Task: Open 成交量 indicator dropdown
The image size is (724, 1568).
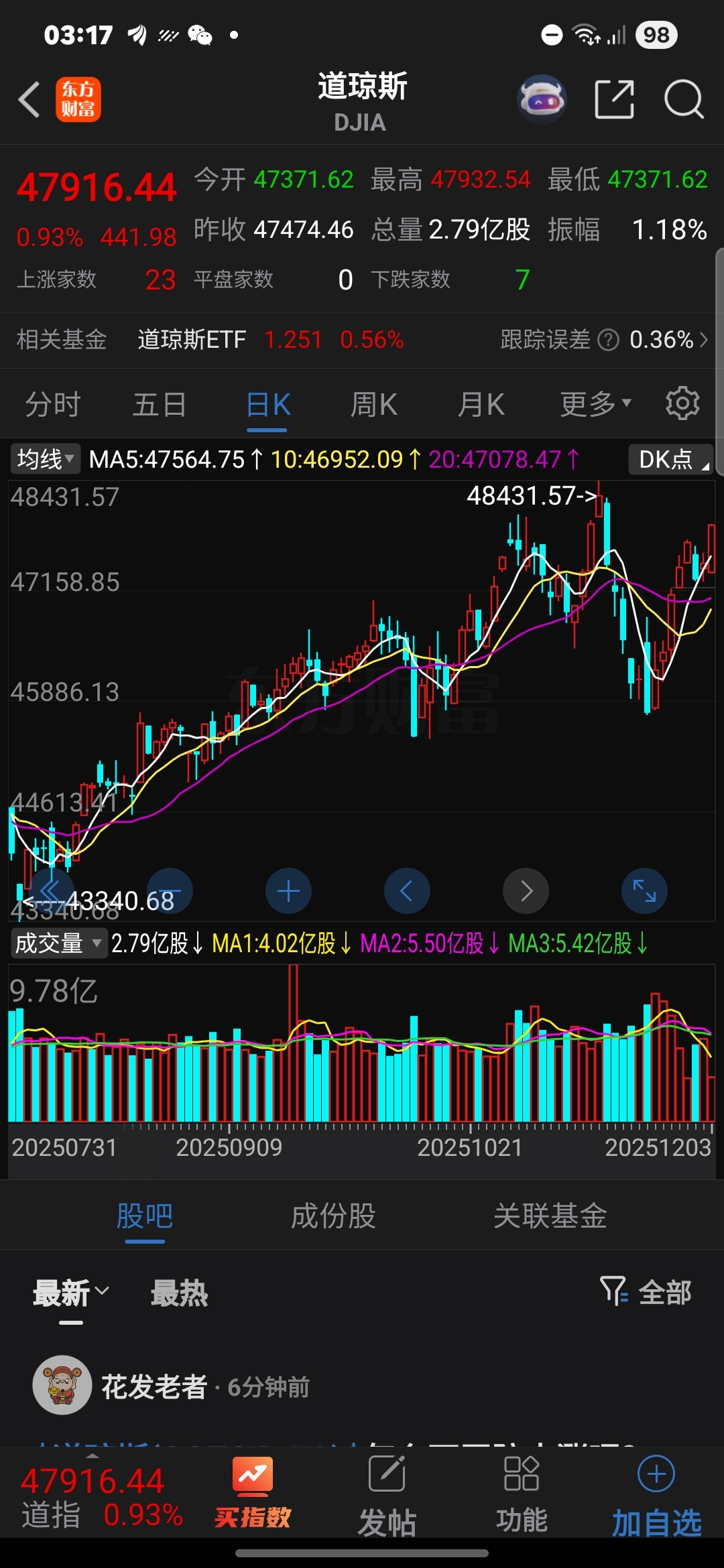Action: click(58, 943)
